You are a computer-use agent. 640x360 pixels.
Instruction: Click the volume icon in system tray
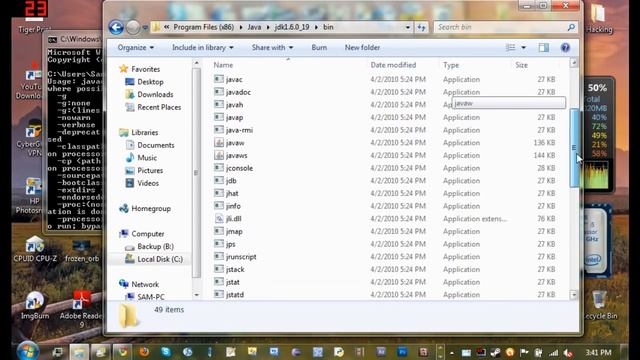[567, 353]
